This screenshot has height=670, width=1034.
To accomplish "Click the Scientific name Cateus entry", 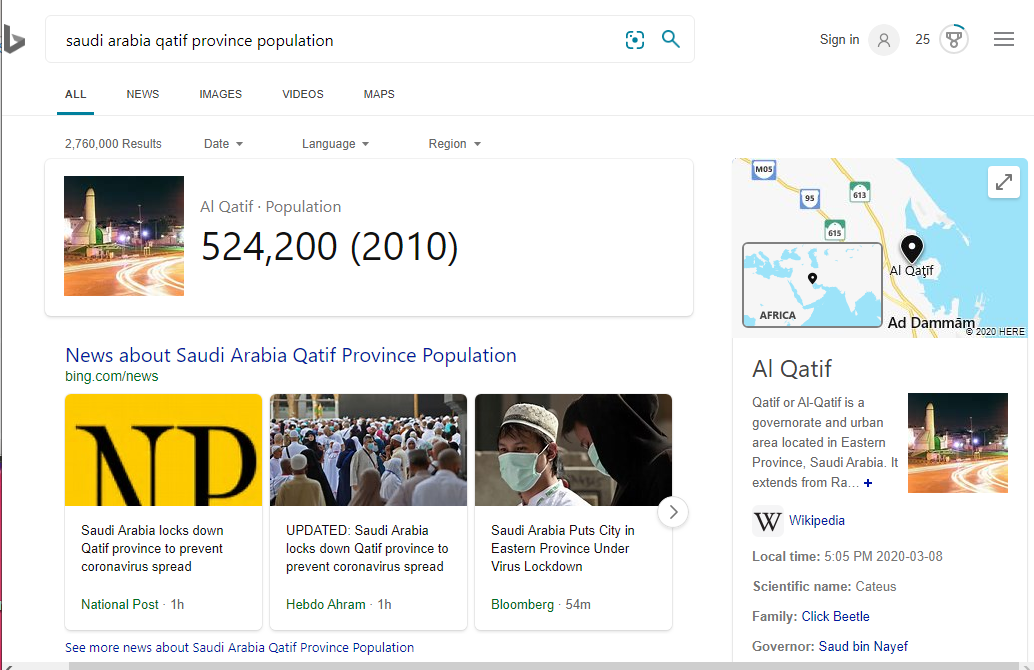I will [x=824, y=587].
